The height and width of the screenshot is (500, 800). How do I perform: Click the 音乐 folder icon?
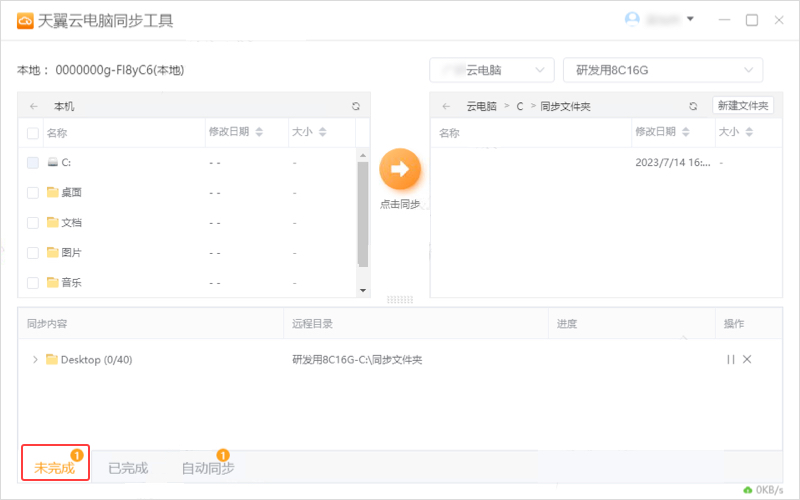pos(53,282)
